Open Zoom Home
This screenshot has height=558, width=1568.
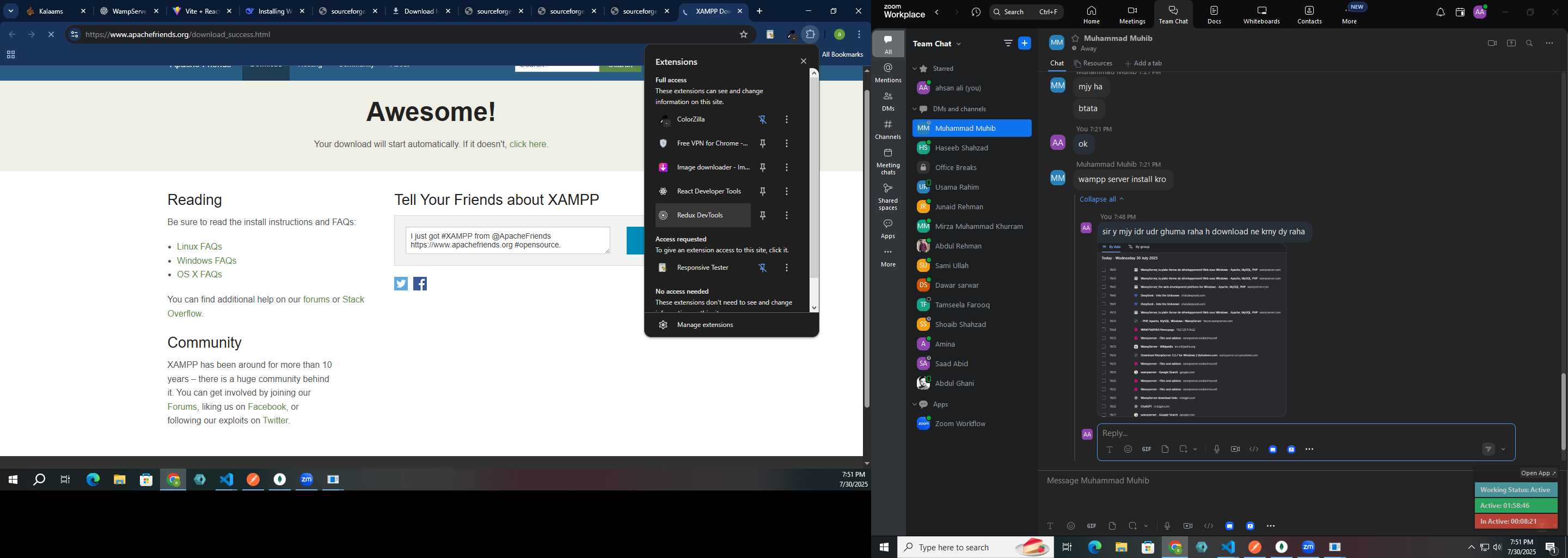1092,15
